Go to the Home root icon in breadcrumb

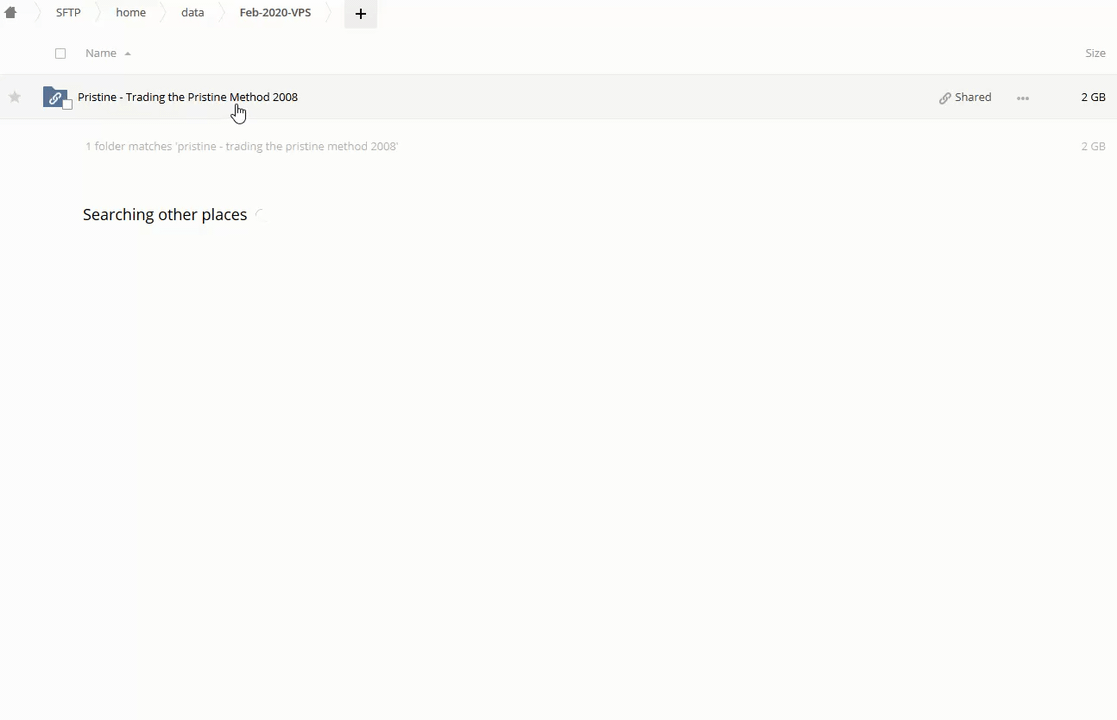tap(11, 13)
